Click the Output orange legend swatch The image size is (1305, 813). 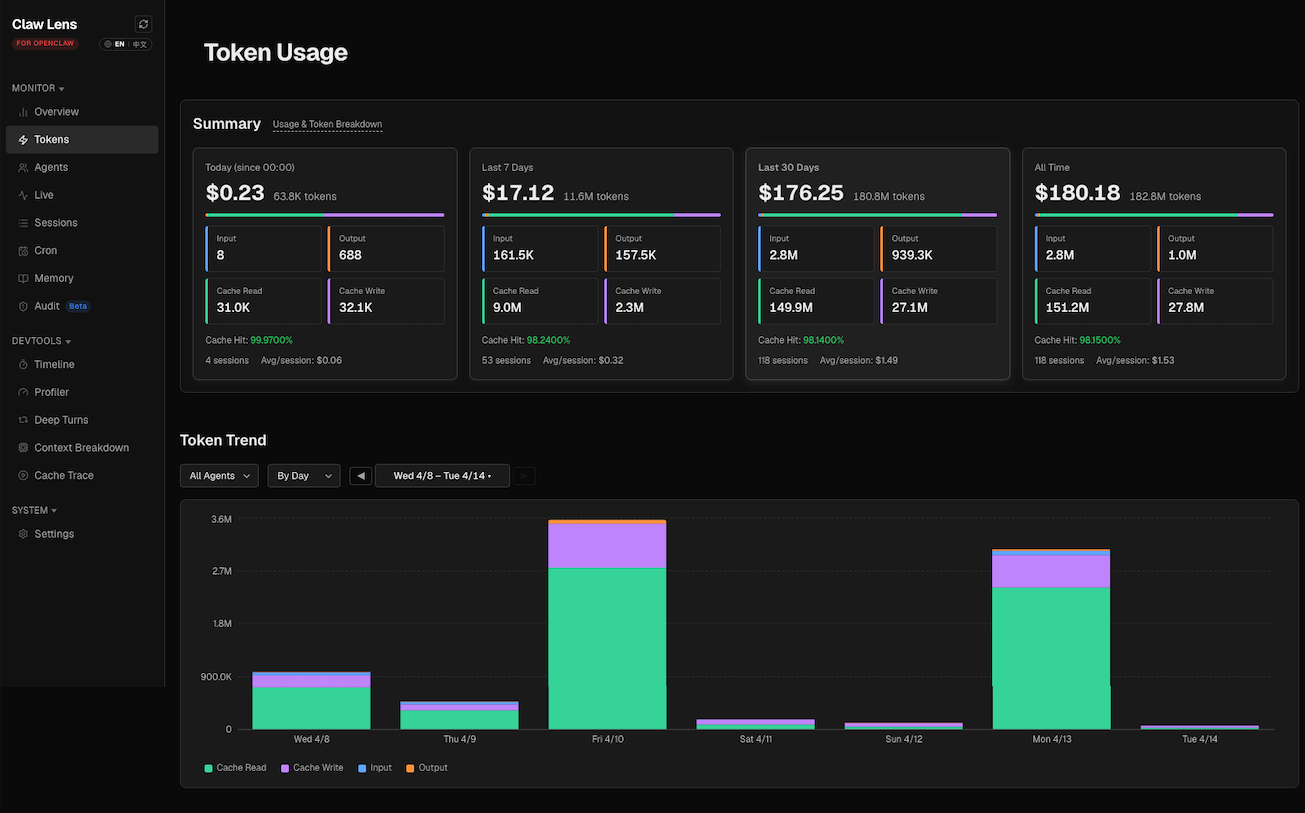[410, 768]
